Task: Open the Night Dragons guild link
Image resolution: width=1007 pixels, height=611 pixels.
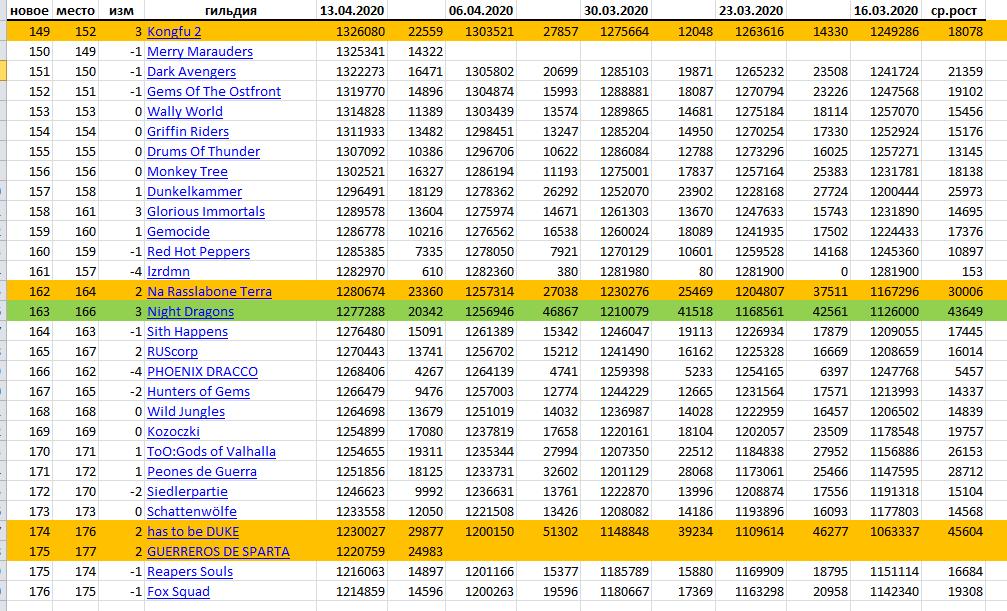Action: pos(191,312)
